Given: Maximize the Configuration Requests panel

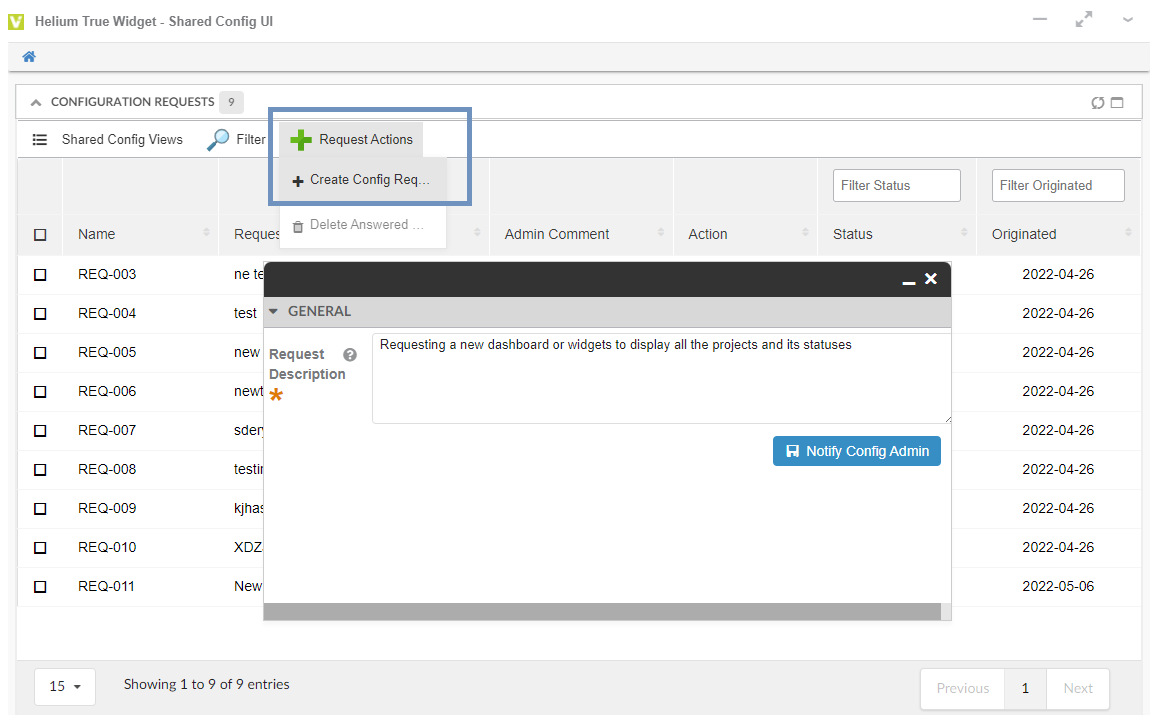Looking at the screenshot, I should coord(1117,103).
